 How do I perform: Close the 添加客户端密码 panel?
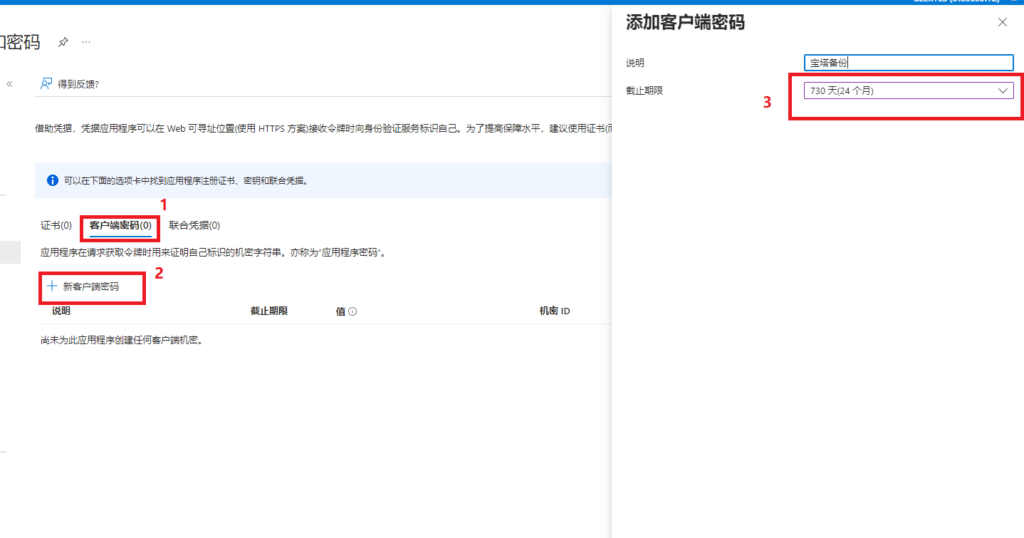pos(1003,22)
